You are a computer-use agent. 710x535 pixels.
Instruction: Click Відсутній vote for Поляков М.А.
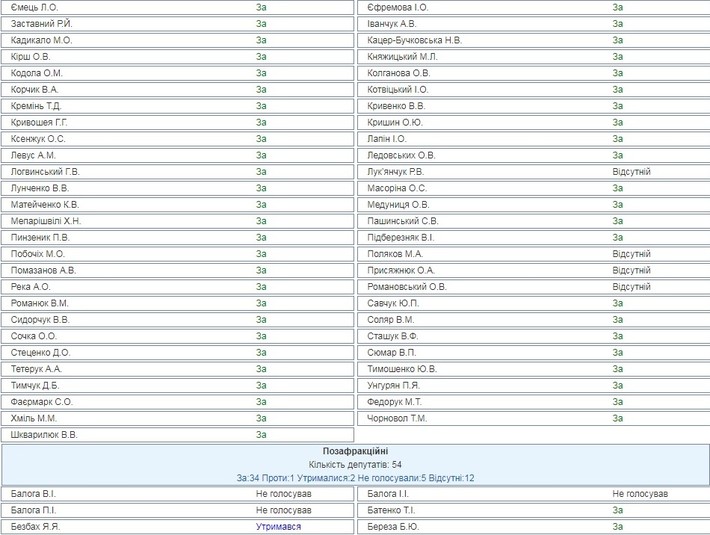click(x=631, y=254)
